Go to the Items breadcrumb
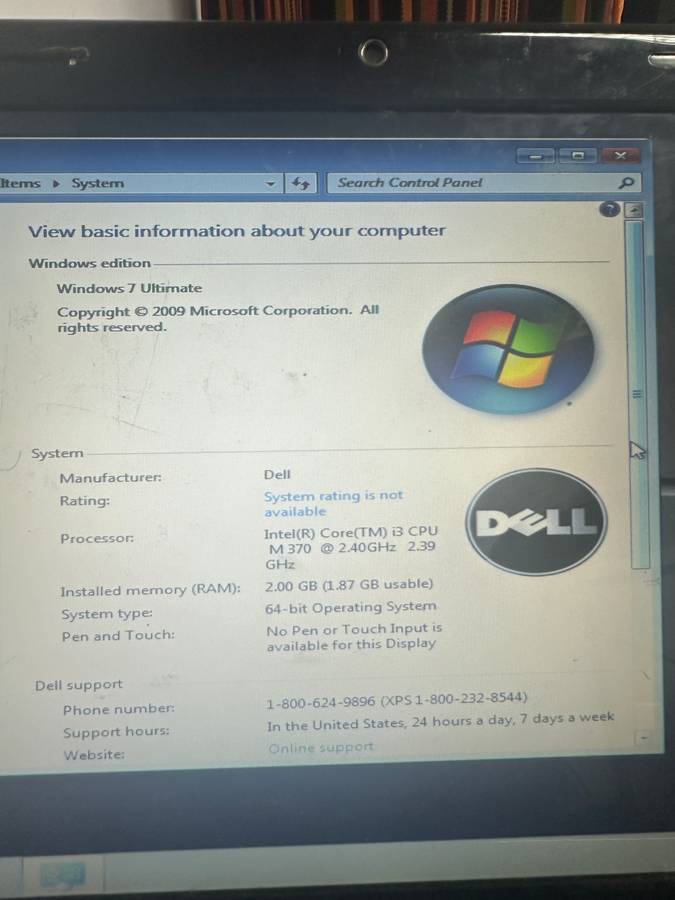Image resolution: width=675 pixels, height=900 pixels. pos(20,184)
